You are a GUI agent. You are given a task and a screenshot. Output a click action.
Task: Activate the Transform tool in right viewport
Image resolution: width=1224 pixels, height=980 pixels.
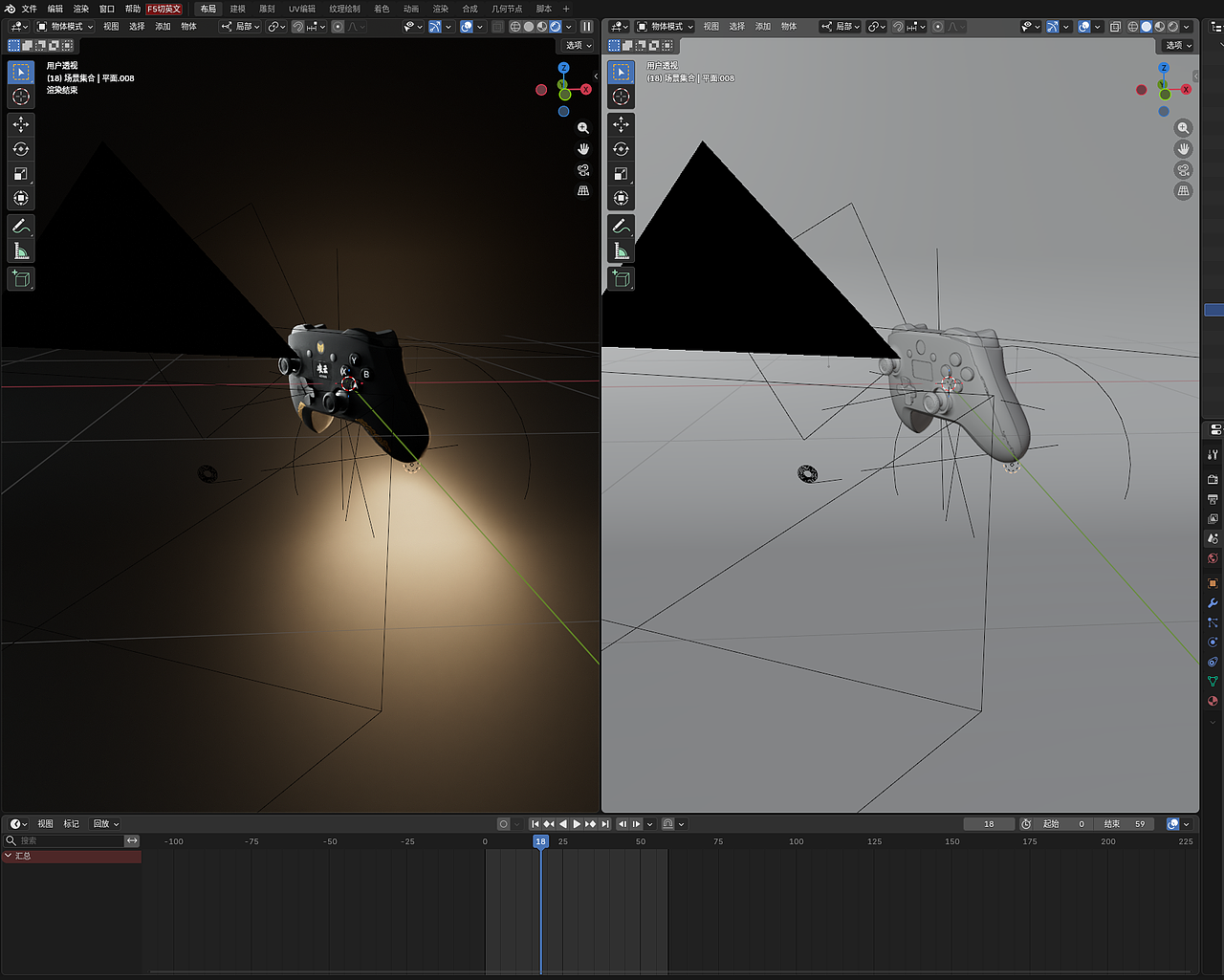point(622,198)
